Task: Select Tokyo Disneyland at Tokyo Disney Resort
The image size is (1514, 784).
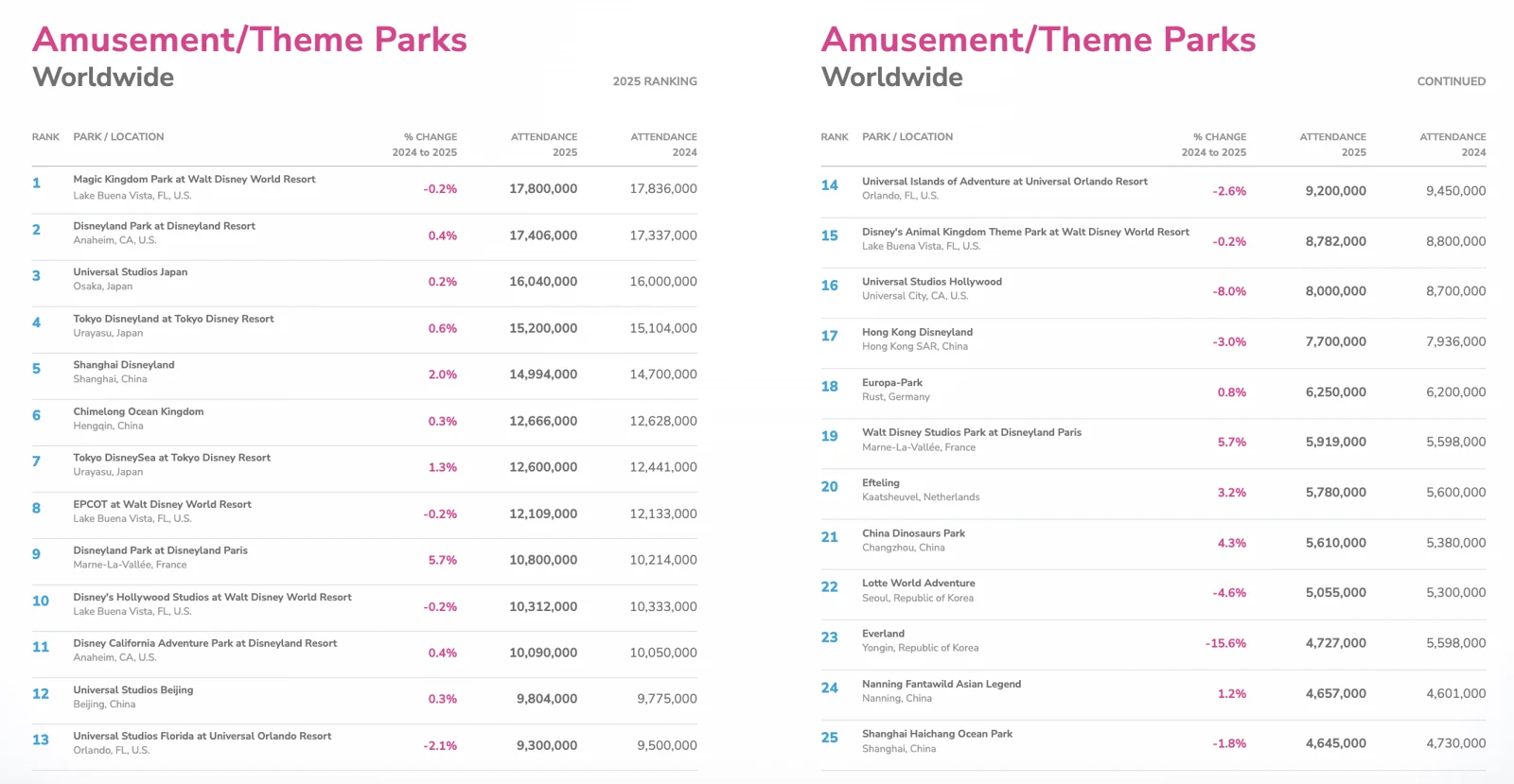Action: (173, 319)
